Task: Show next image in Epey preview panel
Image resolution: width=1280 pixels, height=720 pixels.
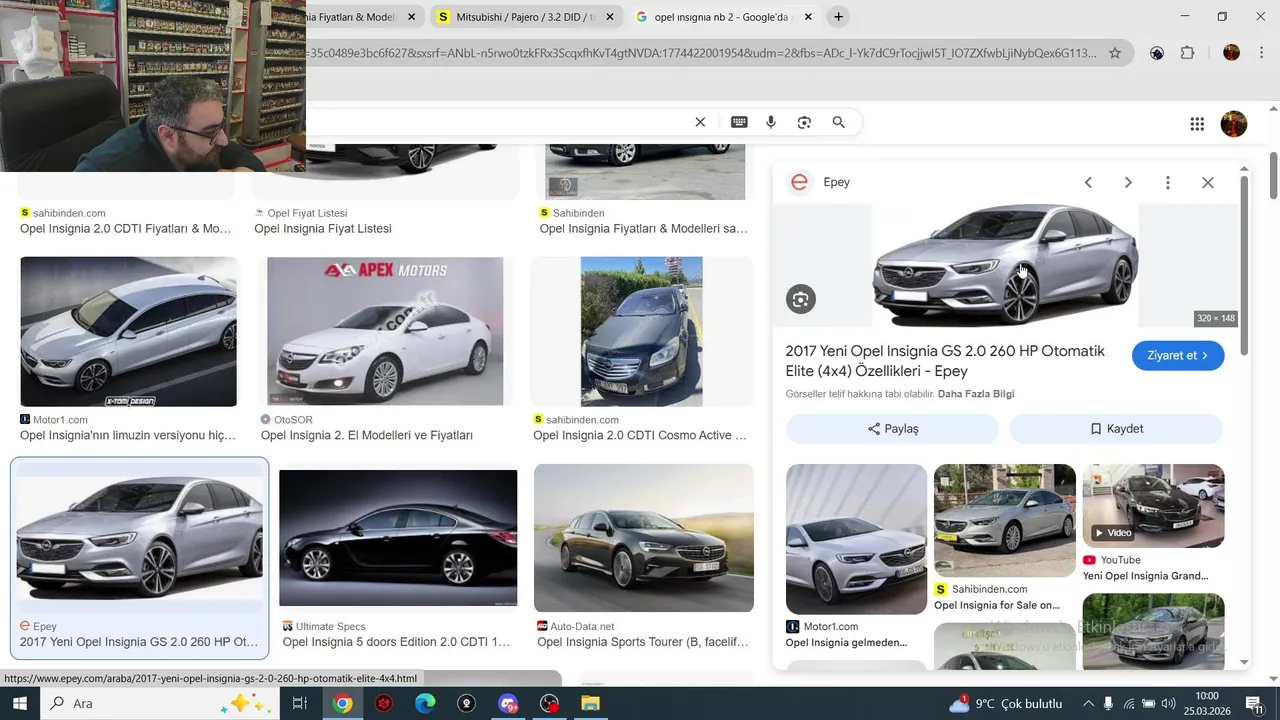Action: click(x=1128, y=182)
